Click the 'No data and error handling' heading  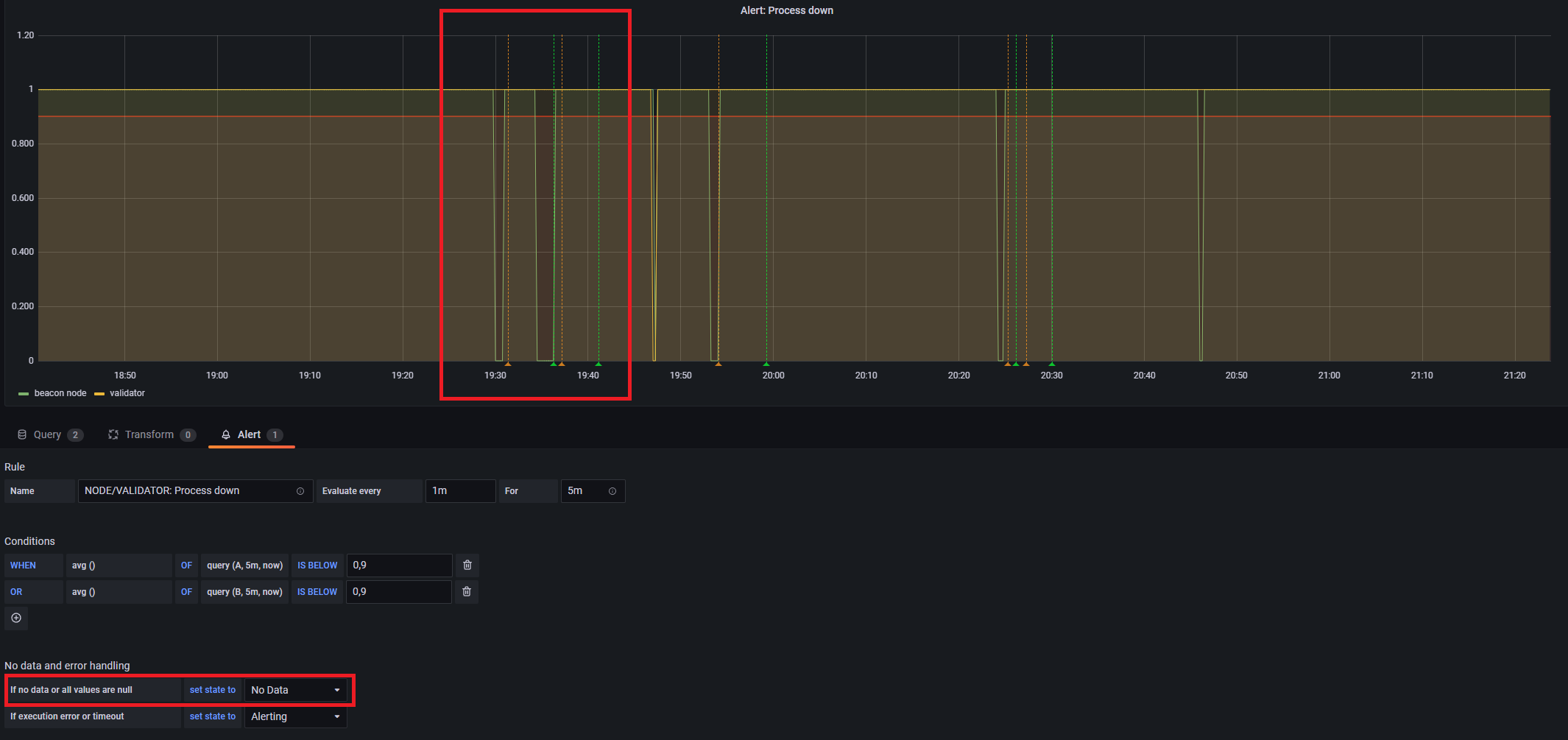coord(67,666)
